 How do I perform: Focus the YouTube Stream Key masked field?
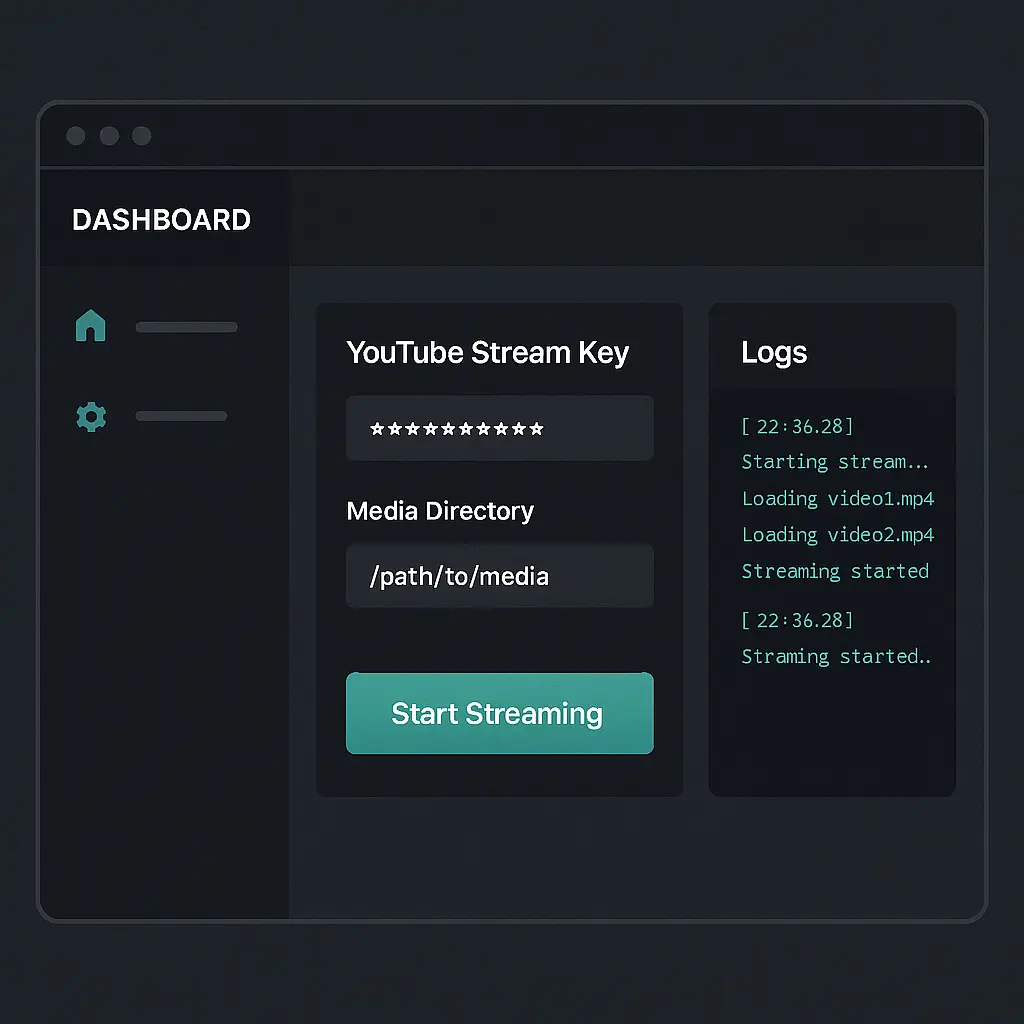tap(499, 429)
